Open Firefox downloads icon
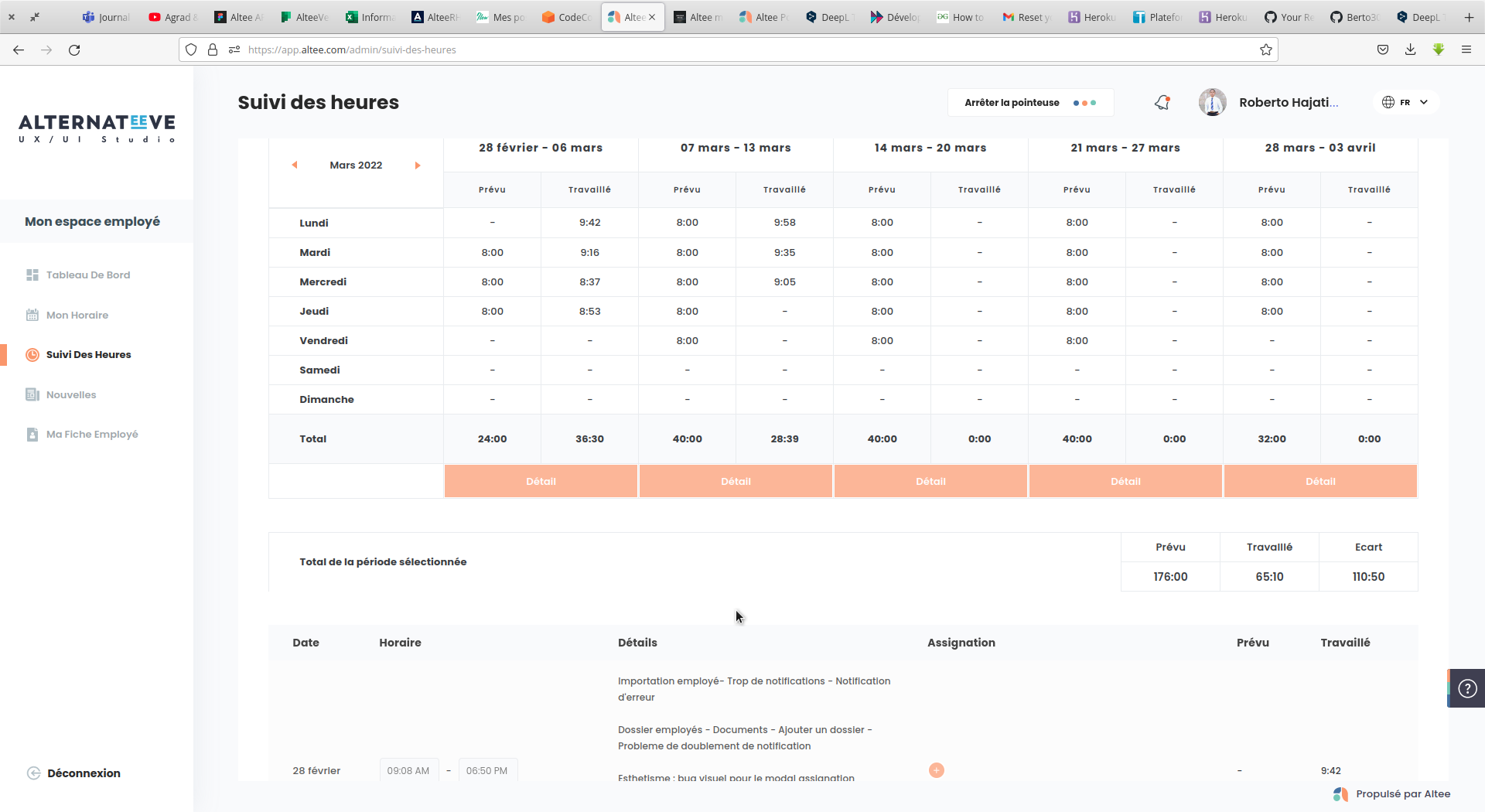 [x=1411, y=49]
